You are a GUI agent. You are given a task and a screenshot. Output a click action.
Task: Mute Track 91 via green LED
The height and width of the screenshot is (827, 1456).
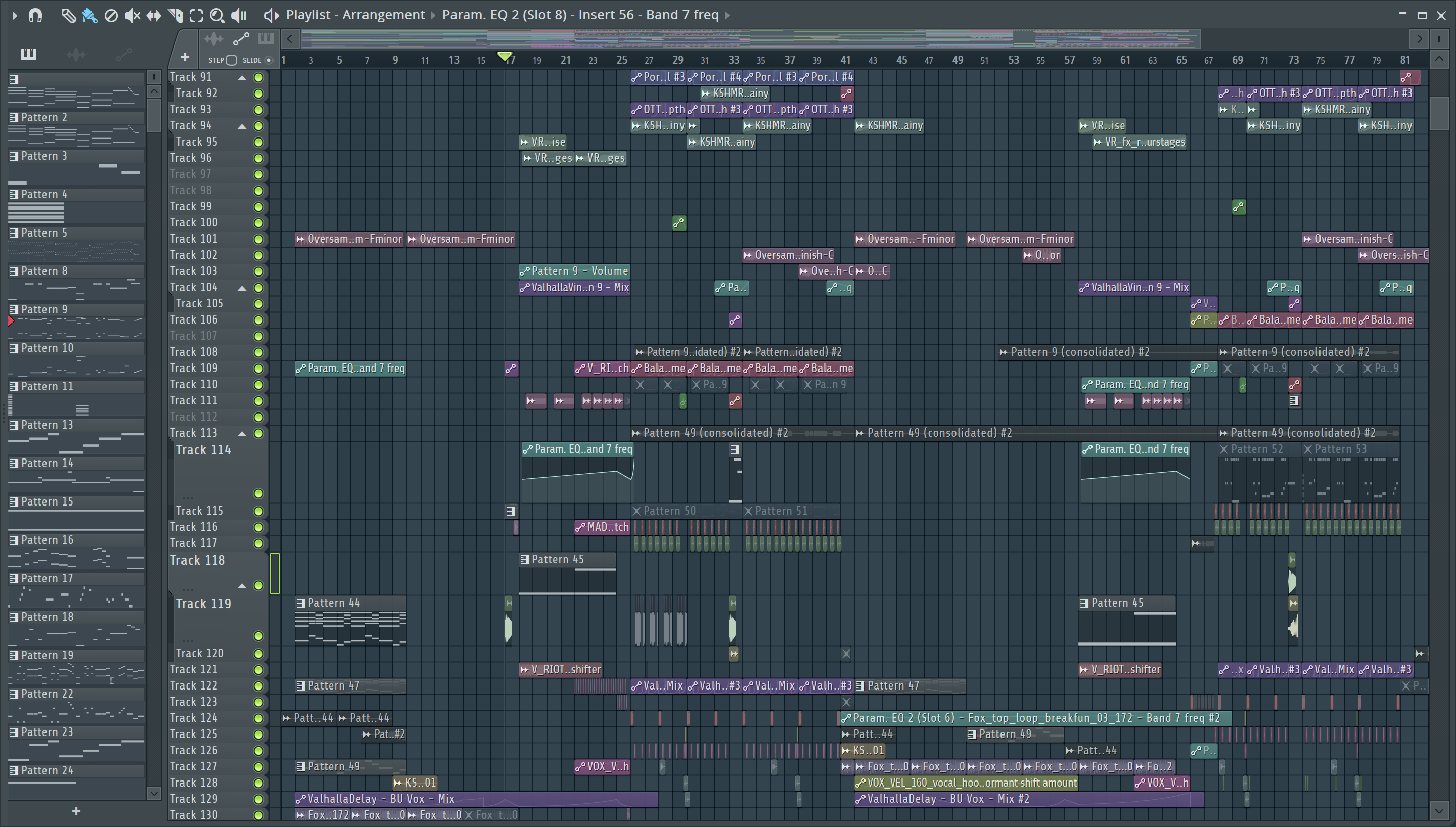[x=258, y=77]
